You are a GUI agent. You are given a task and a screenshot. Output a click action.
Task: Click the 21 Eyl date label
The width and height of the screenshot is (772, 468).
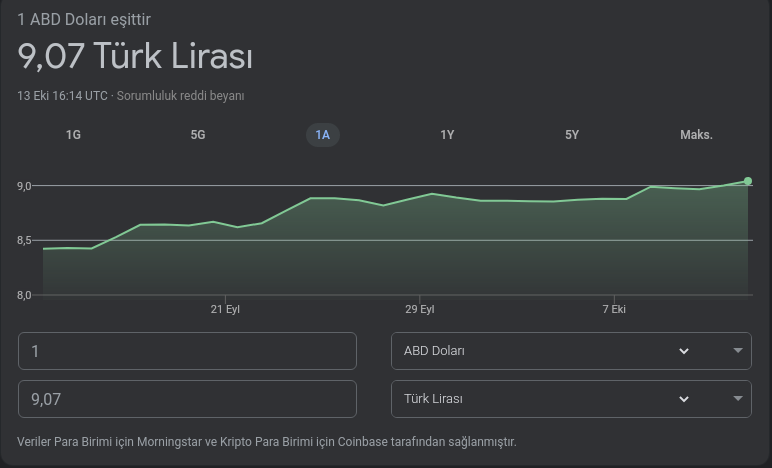point(225,310)
